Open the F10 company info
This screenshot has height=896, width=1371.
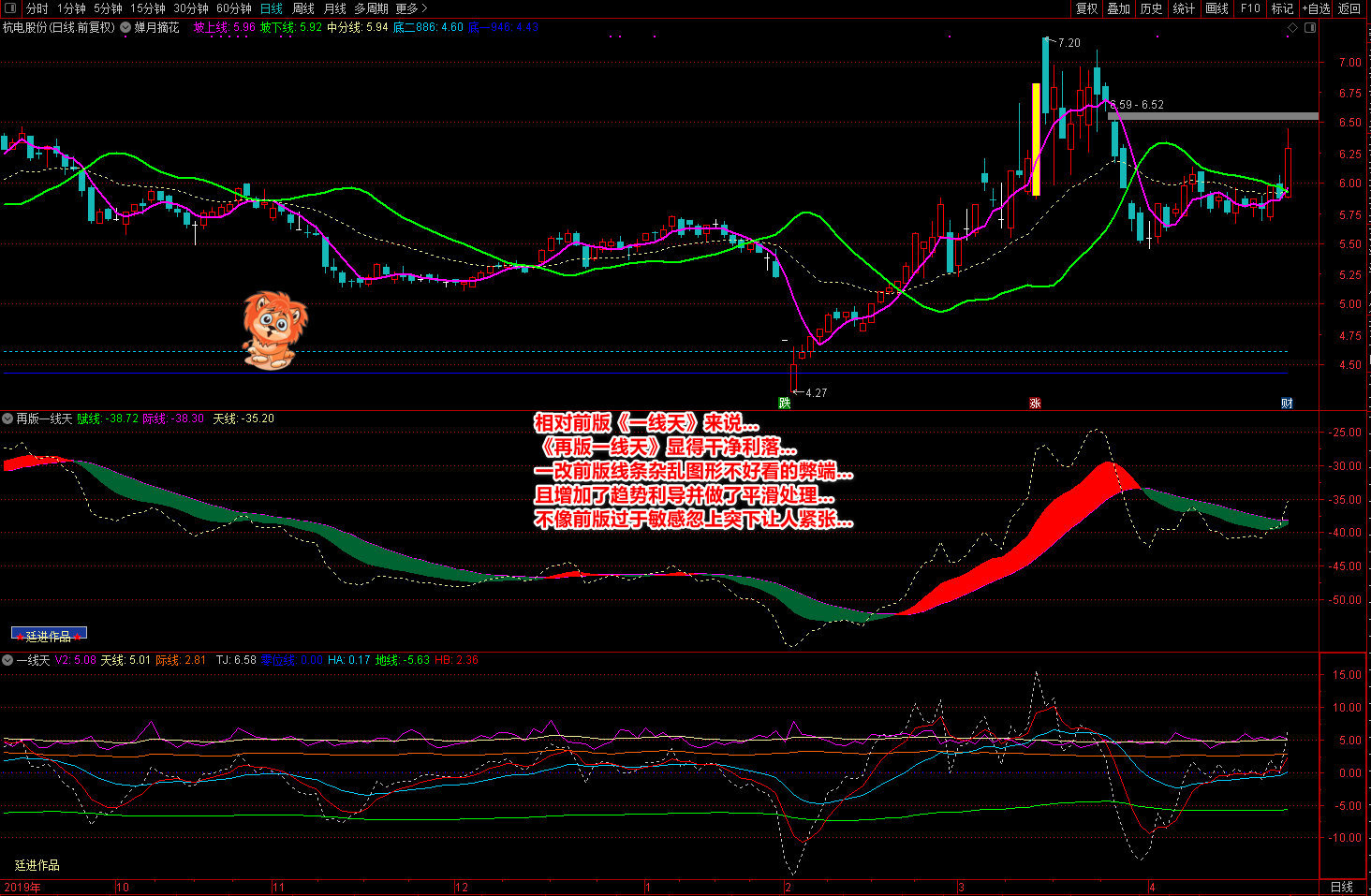point(1250,8)
